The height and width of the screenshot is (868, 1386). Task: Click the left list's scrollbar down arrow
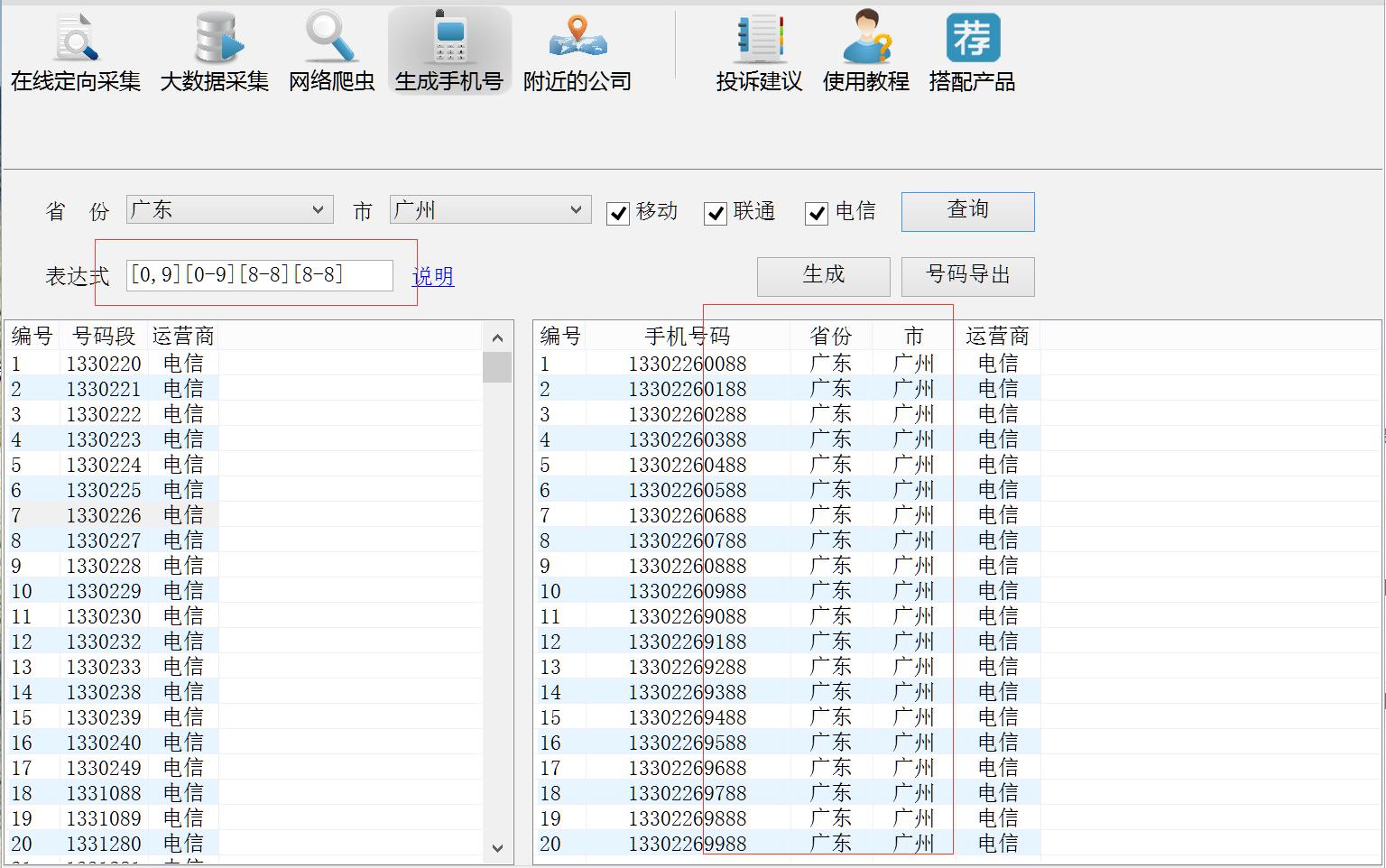497,849
